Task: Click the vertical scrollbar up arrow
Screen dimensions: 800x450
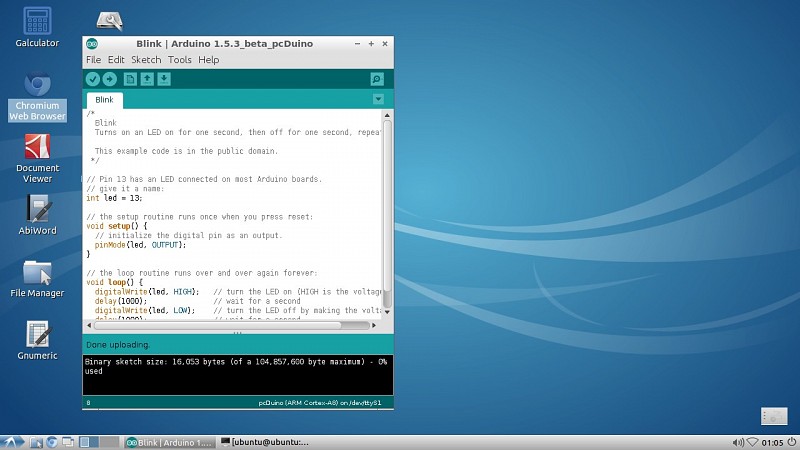Action: pos(387,116)
